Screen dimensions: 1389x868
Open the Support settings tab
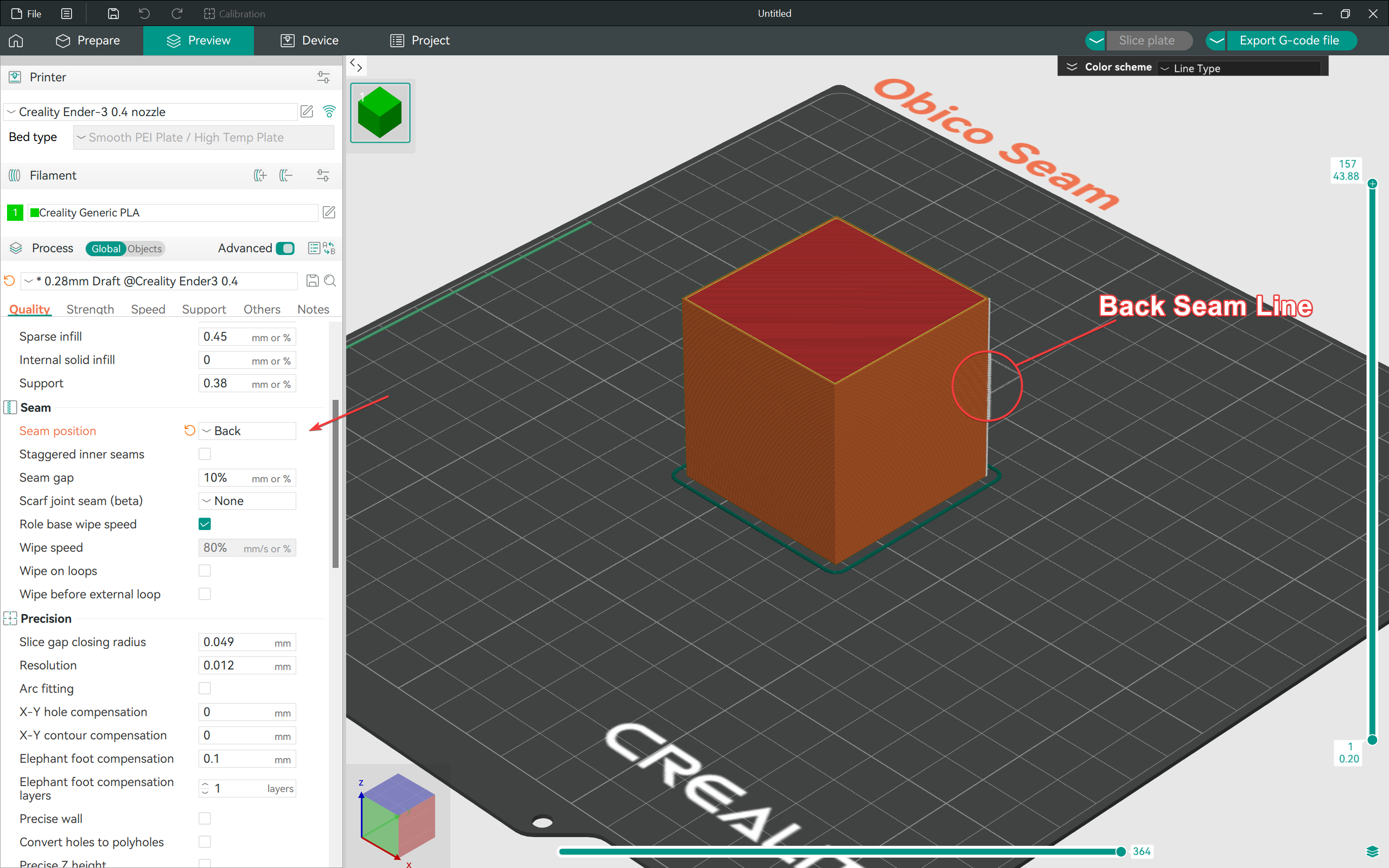[204, 309]
